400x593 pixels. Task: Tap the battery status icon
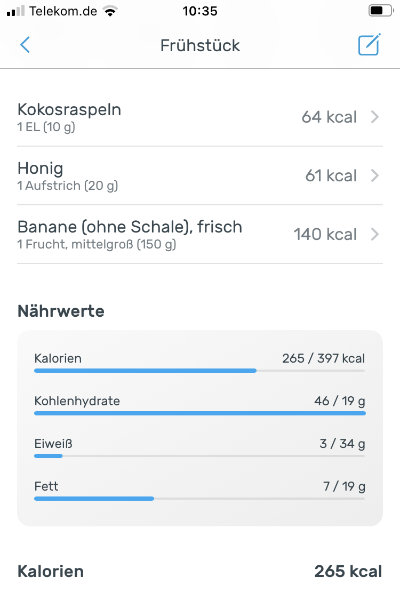coord(380,11)
